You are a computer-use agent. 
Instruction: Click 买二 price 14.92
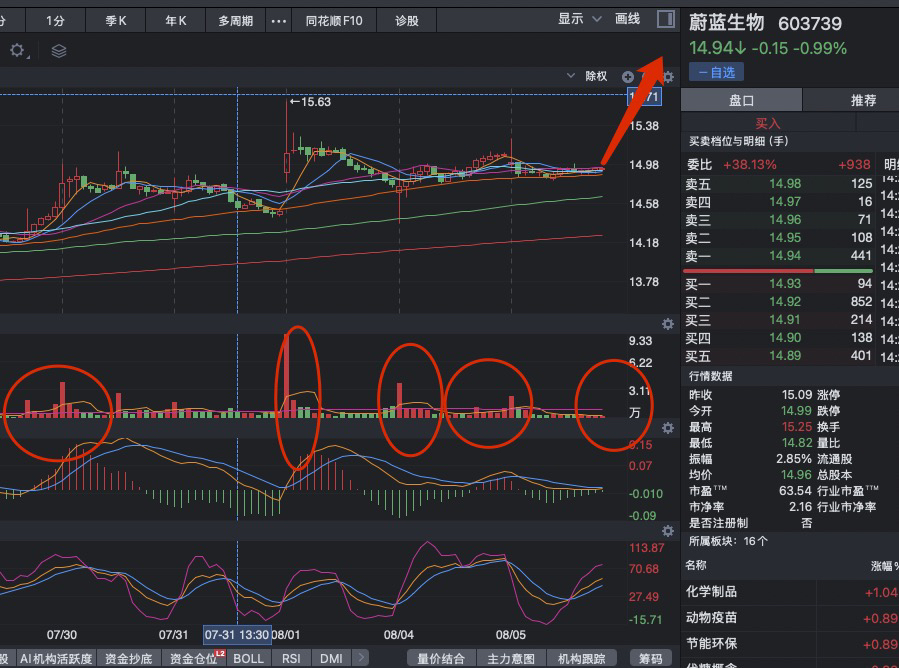(x=785, y=302)
